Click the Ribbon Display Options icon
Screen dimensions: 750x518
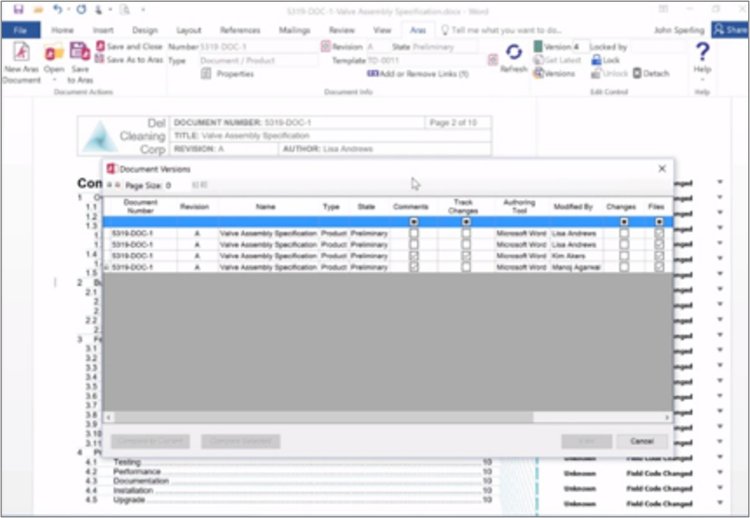[663, 9]
